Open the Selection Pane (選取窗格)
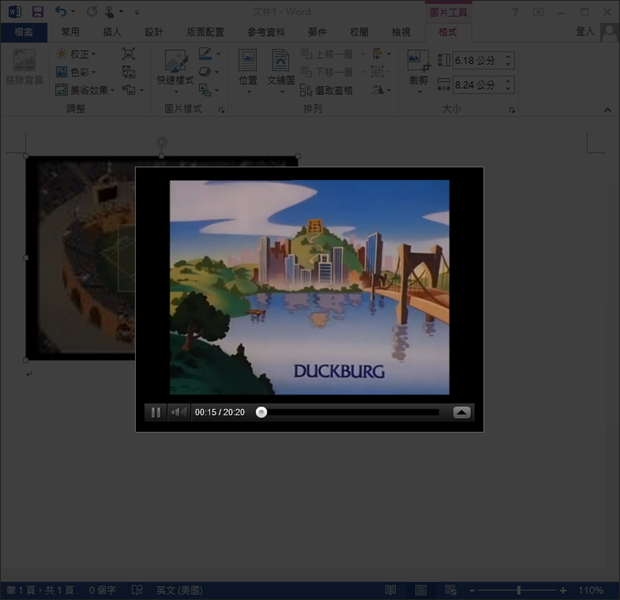 coord(327,90)
